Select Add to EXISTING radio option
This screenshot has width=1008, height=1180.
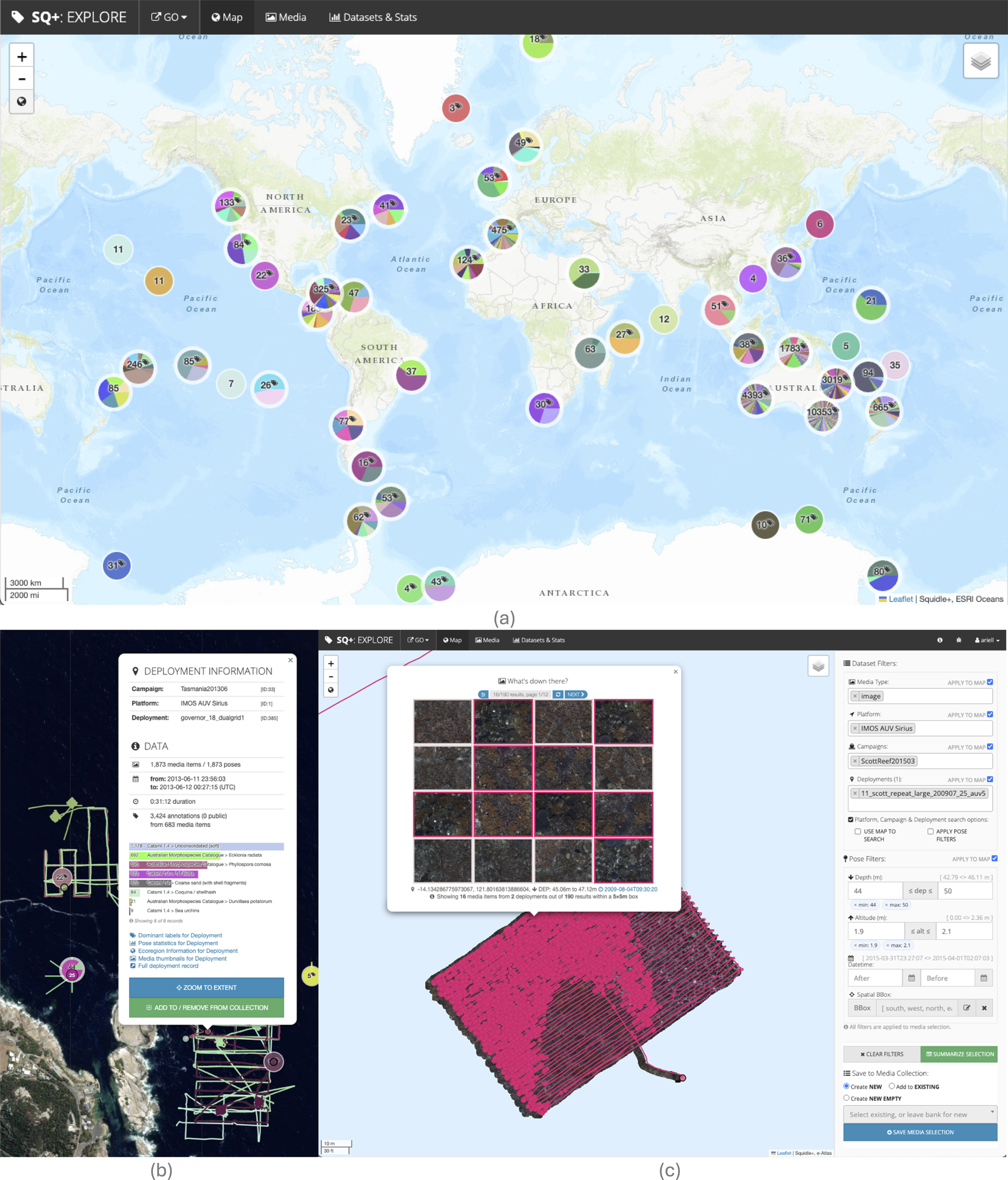click(x=892, y=1086)
